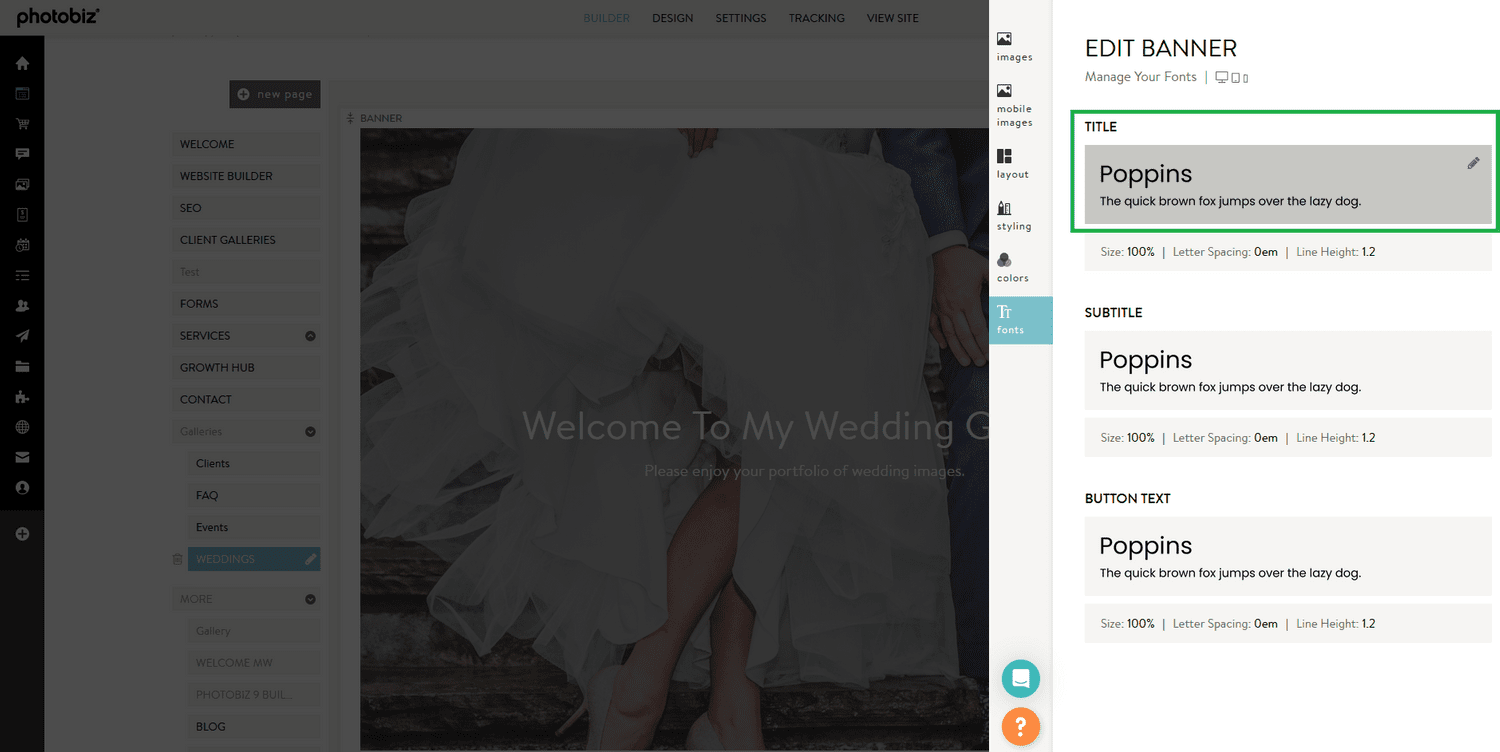Open the DESIGN tab
The width and height of the screenshot is (1500, 752).
672,17
